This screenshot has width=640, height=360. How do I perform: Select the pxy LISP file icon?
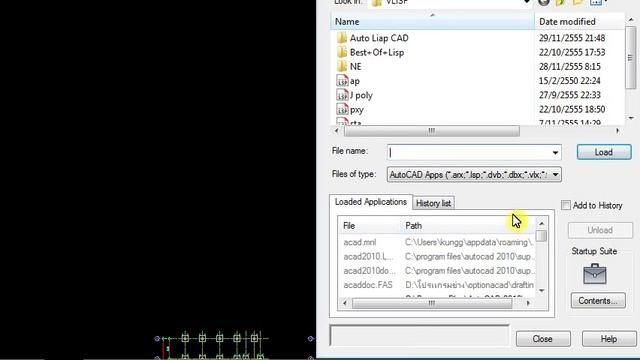pyautogui.click(x=342, y=109)
